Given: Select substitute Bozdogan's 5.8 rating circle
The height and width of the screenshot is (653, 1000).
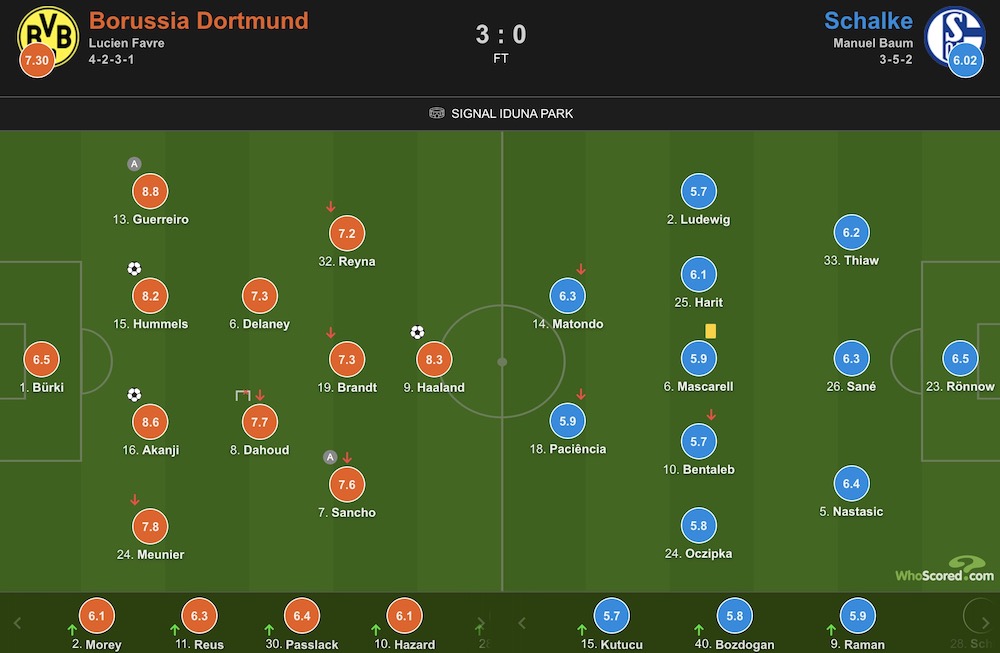Looking at the screenshot, I should click(735, 616).
